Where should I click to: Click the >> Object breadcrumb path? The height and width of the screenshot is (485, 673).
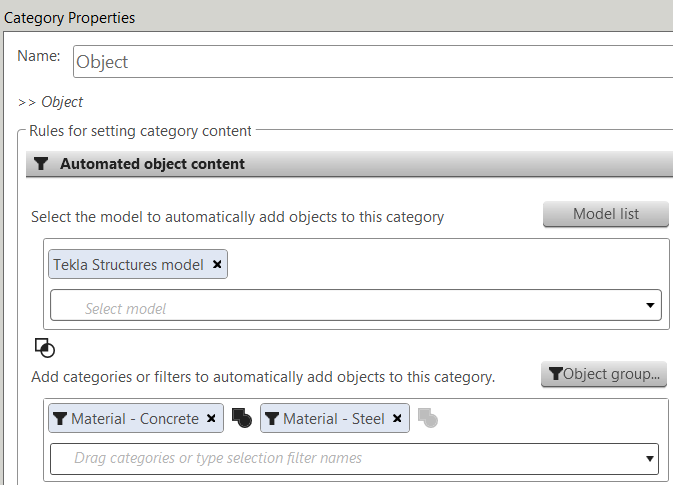[x=50, y=102]
